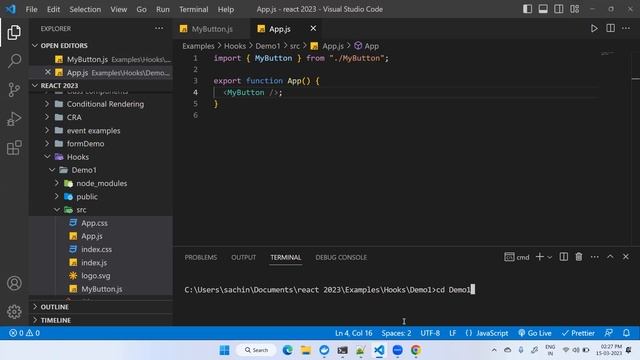Split the editor to the right
Image resolution: width=640 pixels, height=360 pixels.
[610, 29]
